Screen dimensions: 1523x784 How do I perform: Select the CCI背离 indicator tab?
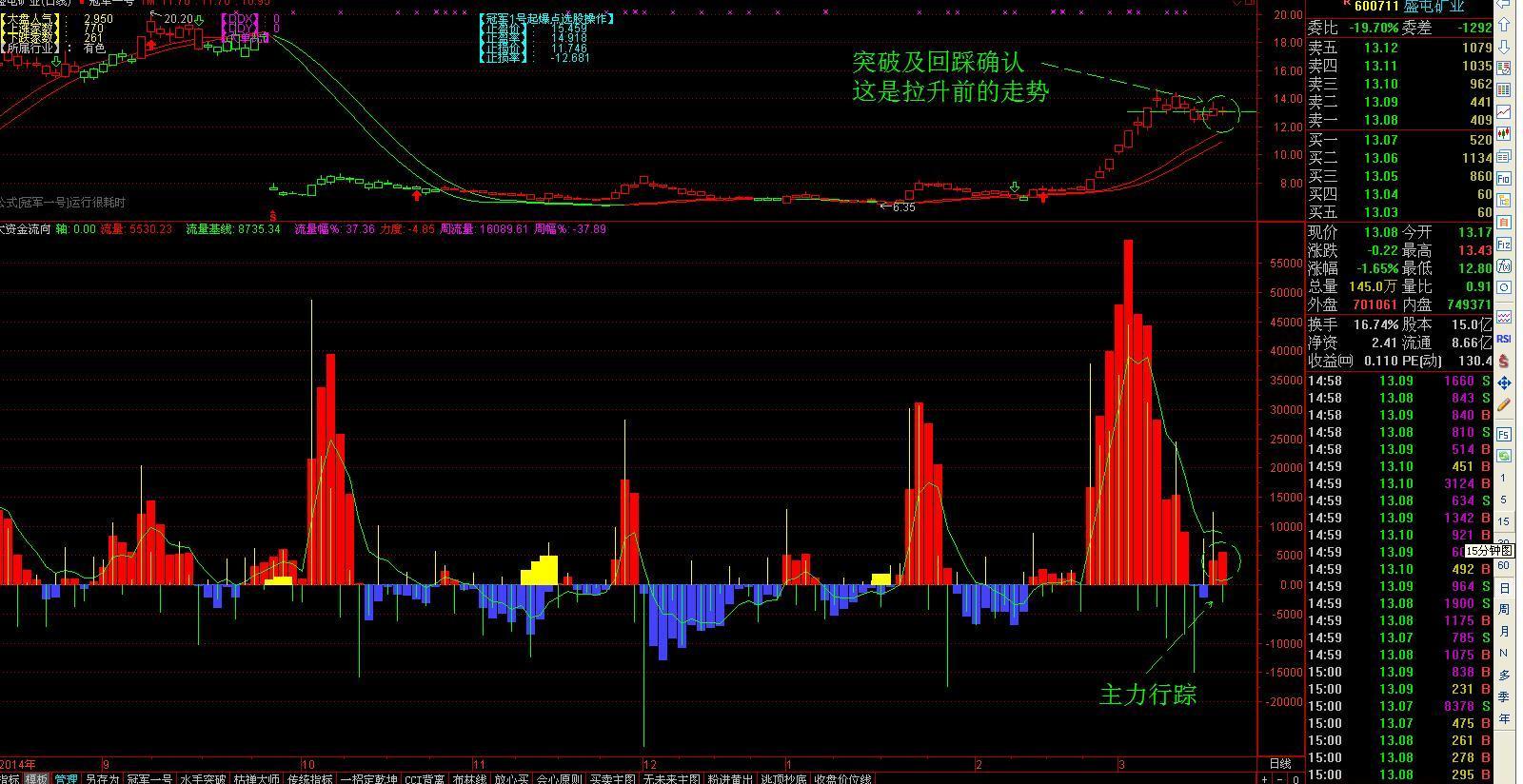click(425, 777)
